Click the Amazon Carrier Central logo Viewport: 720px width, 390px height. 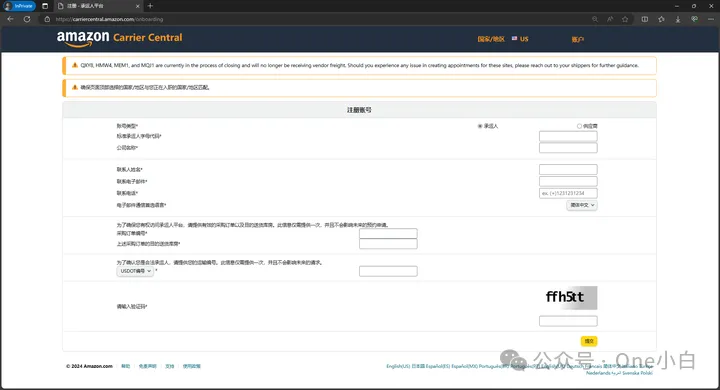pyautogui.click(x=119, y=39)
